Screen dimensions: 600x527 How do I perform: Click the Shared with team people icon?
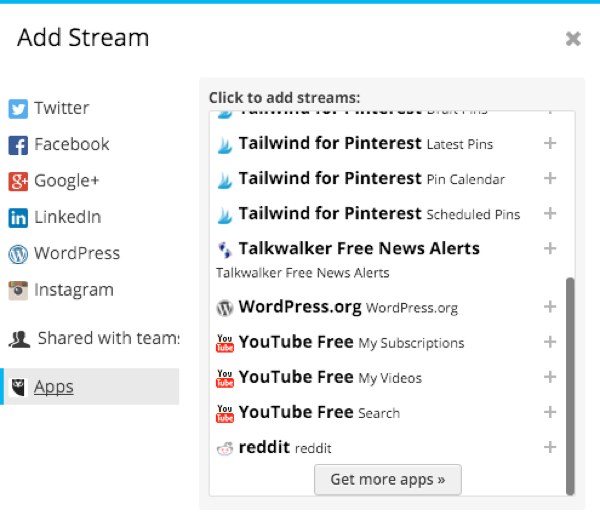(x=19, y=339)
